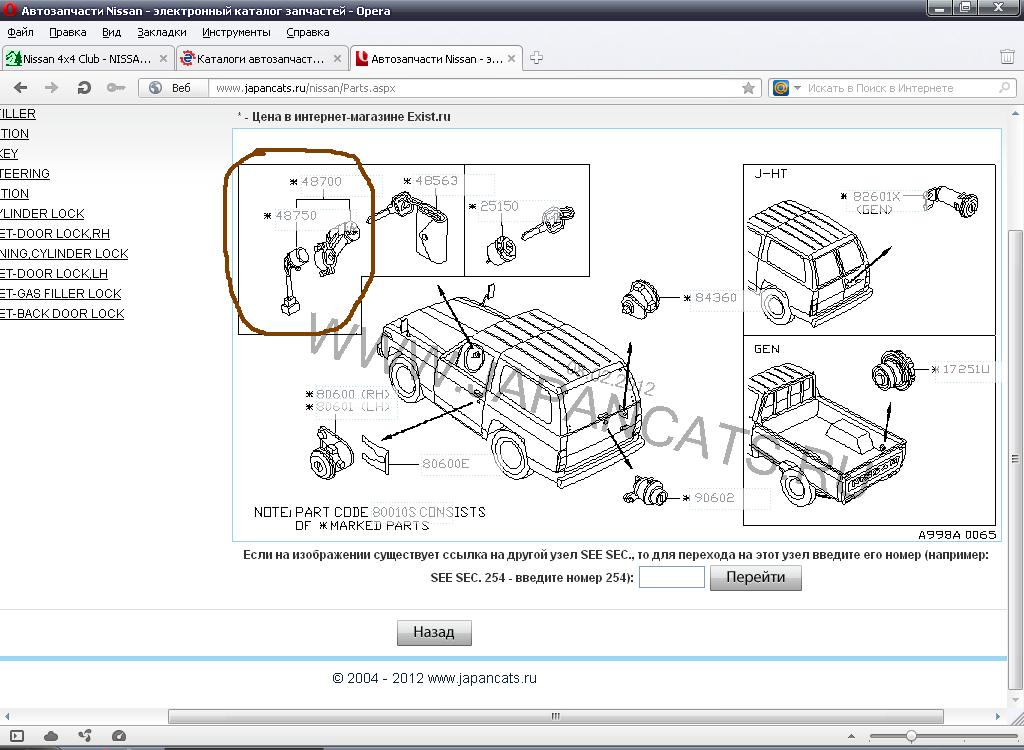
Task: Open the TEERING link in the sidebar
Action: pyautogui.click(x=25, y=174)
